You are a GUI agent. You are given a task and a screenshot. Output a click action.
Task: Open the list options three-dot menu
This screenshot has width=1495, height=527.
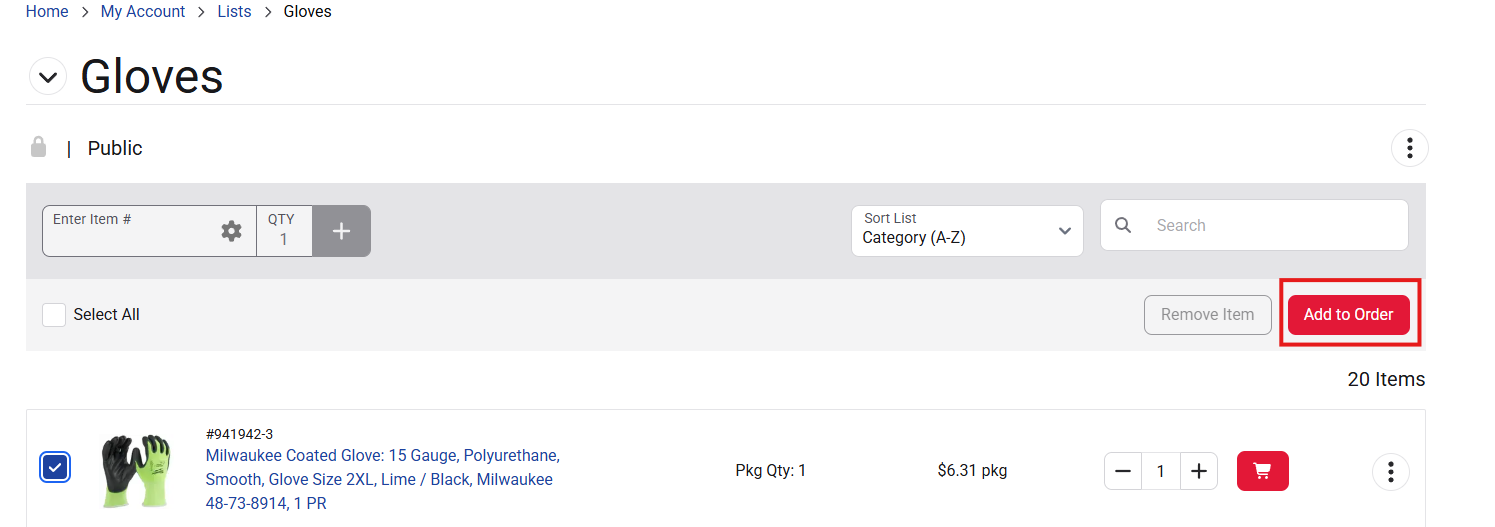pos(1409,148)
